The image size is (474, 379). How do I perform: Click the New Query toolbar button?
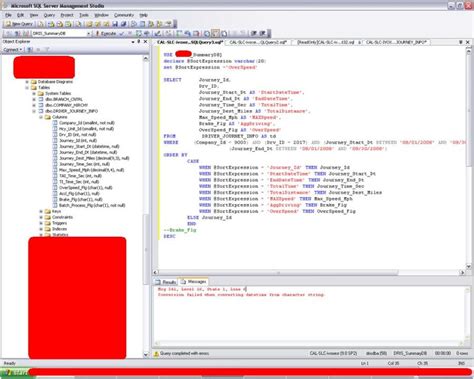click(x=19, y=24)
